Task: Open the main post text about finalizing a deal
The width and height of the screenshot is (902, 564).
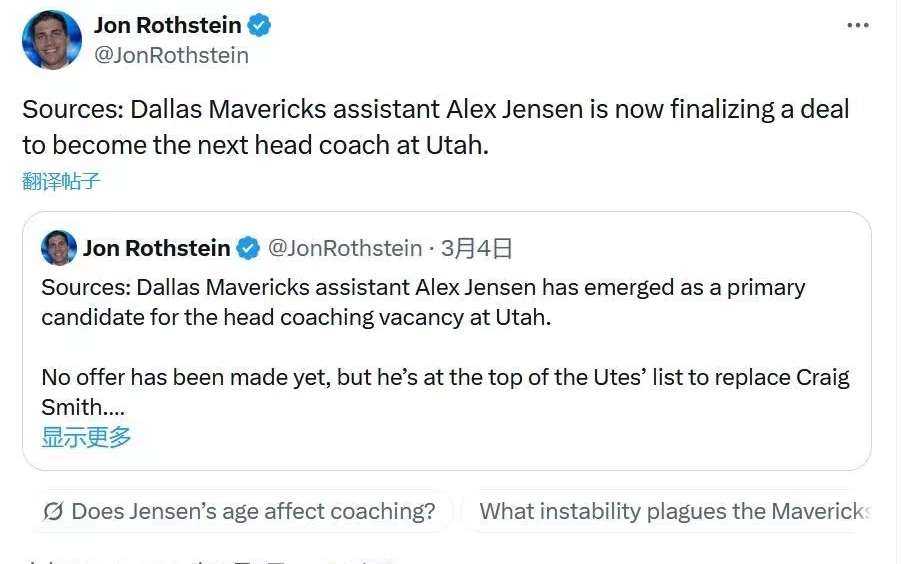Action: pos(435,126)
